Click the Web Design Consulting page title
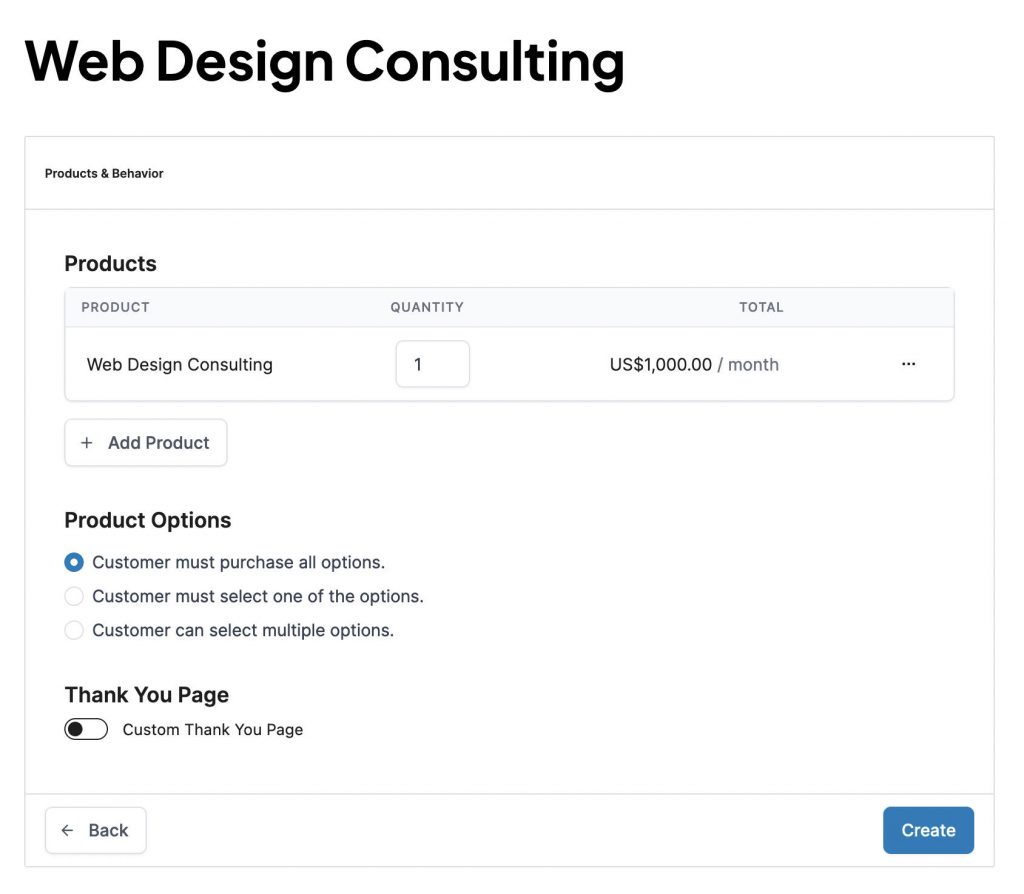1024x894 pixels. tap(324, 62)
